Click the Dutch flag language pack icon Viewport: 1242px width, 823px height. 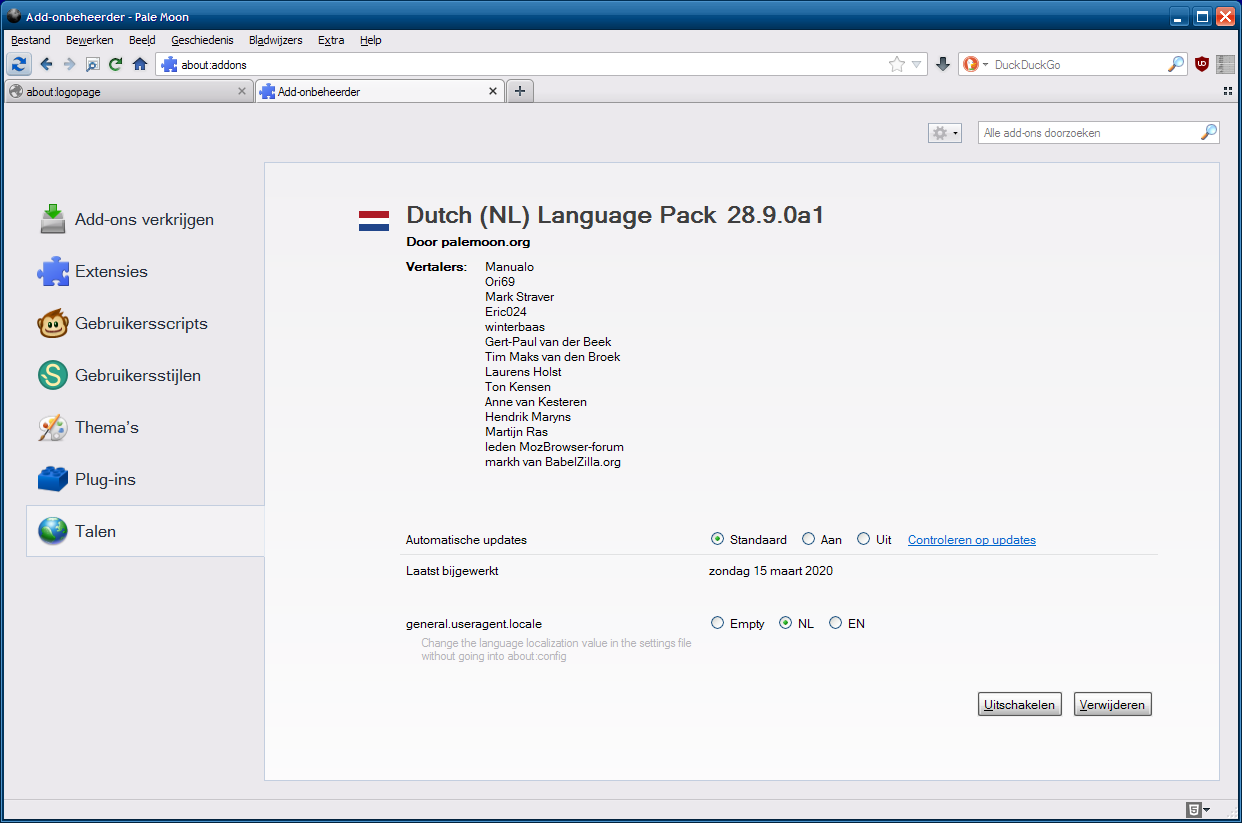coord(374,220)
